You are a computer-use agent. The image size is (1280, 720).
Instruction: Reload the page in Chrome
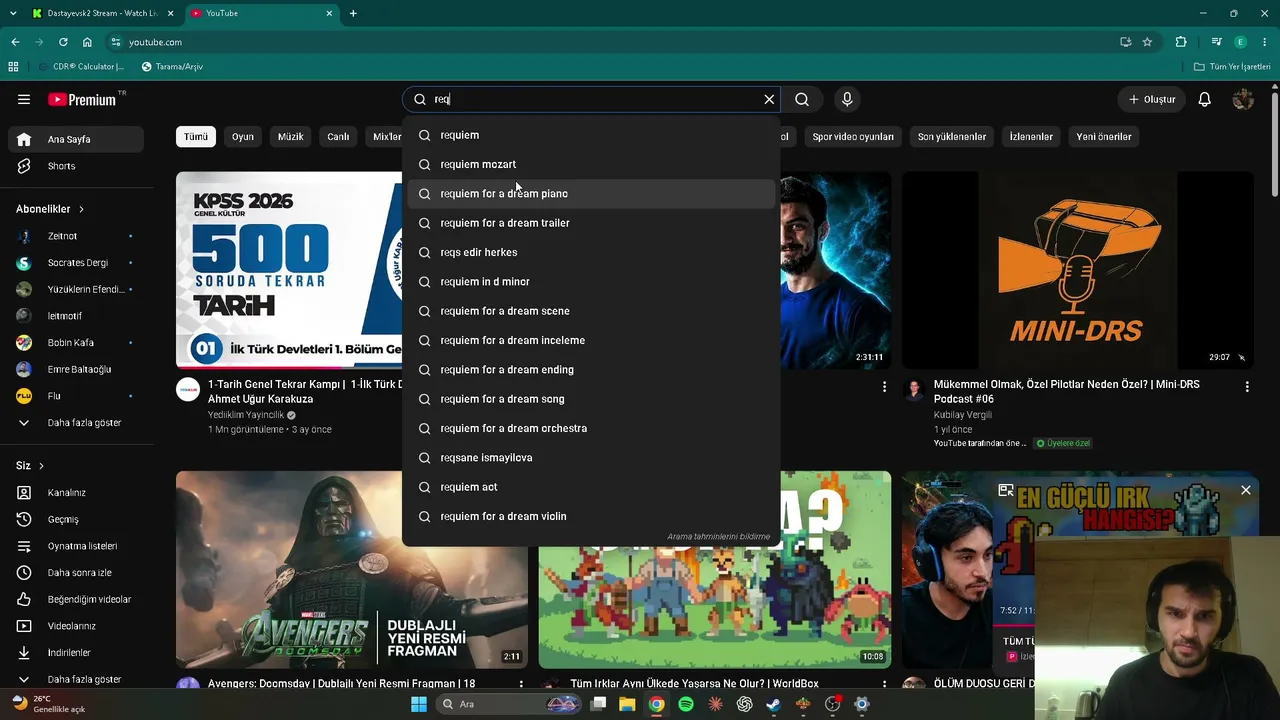[63, 42]
